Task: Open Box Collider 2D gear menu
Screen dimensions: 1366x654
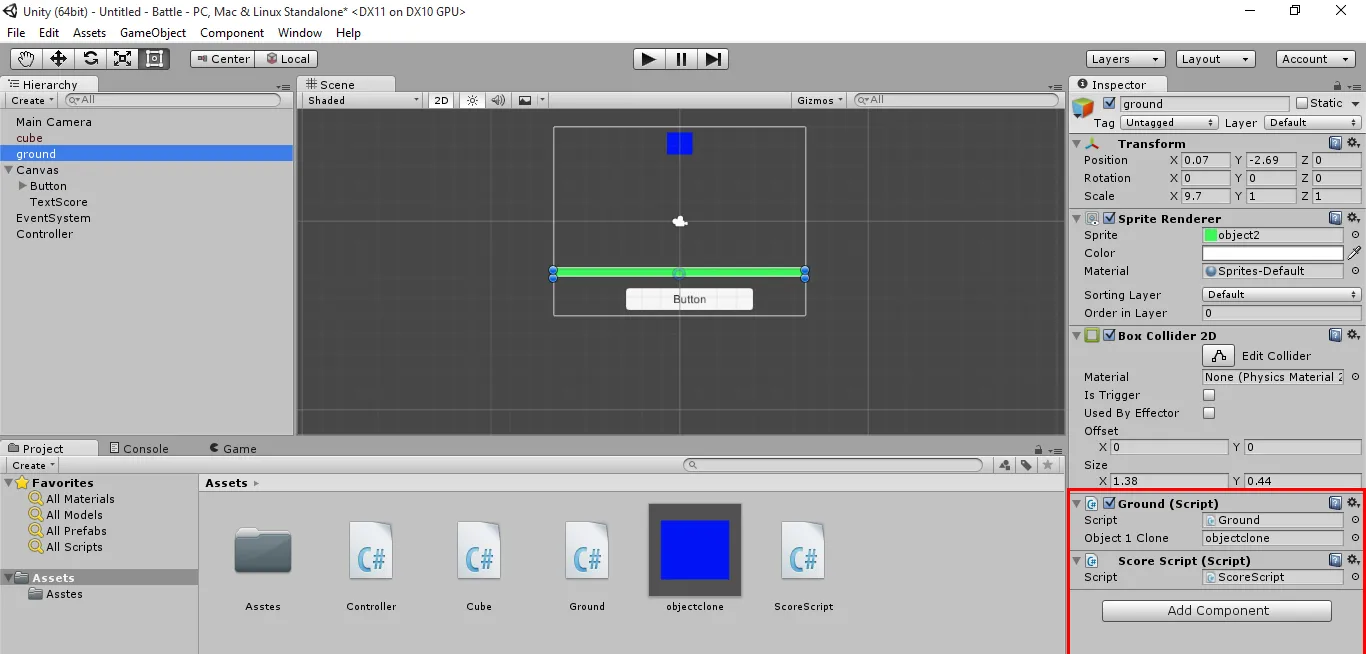Action: [x=1353, y=335]
